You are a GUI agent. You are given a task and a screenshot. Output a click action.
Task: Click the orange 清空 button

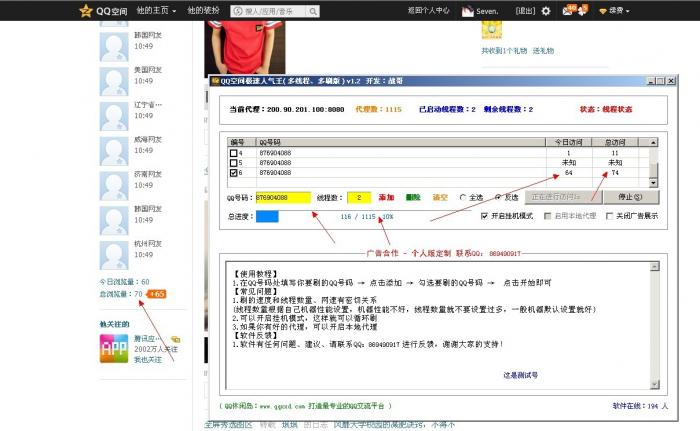coord(440,197)
